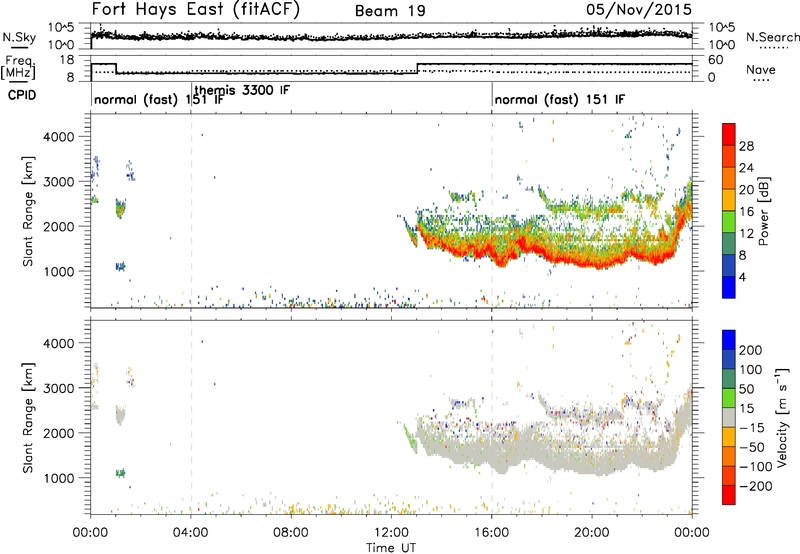
Task: Click the blue top of the velocity colorbar
Action: pyautogui.click(x=729, y=340)
